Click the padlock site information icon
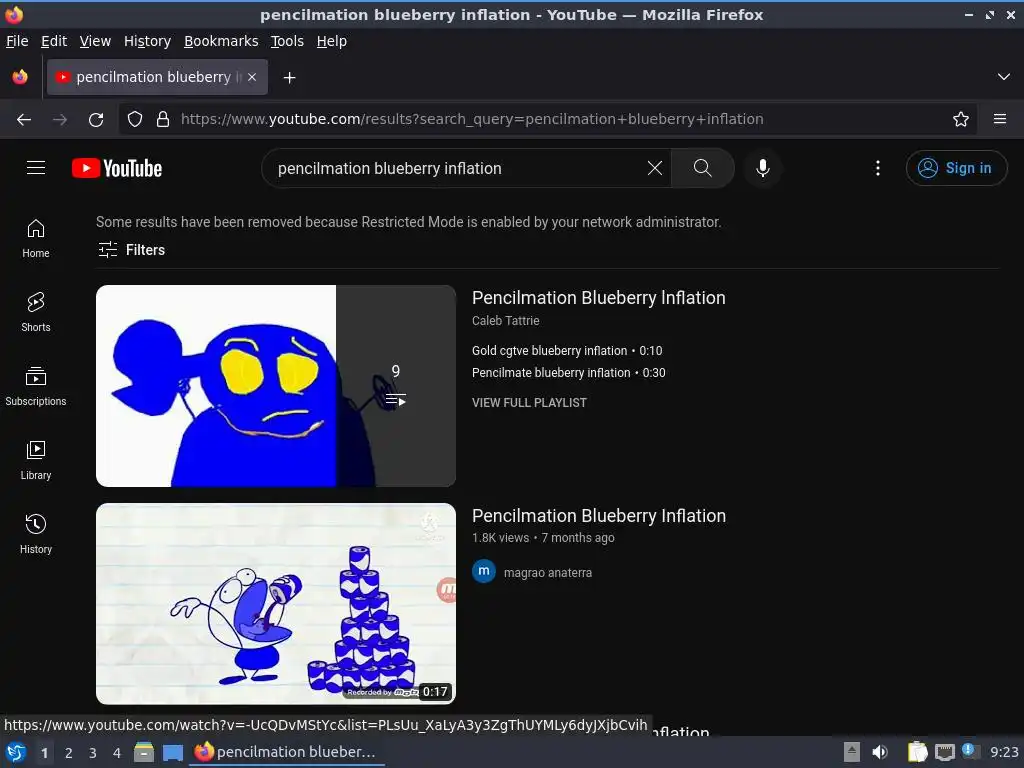Viewport: 1024px width, 768px height. pyautogui.click(x=163, y=120)
